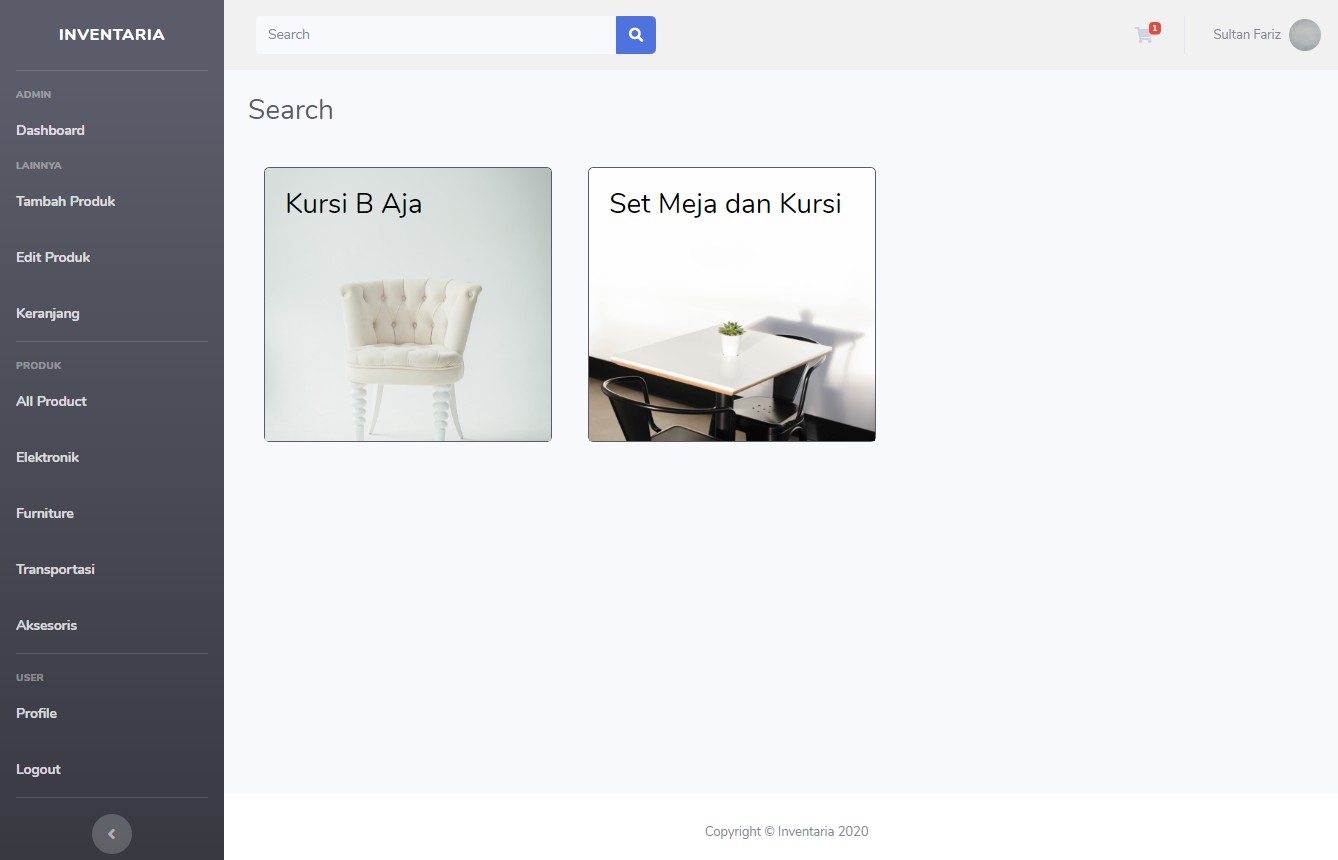Viewport: 1338px width, 860px height.
Task: Browse the Furniture category
Action: point(44,513)
